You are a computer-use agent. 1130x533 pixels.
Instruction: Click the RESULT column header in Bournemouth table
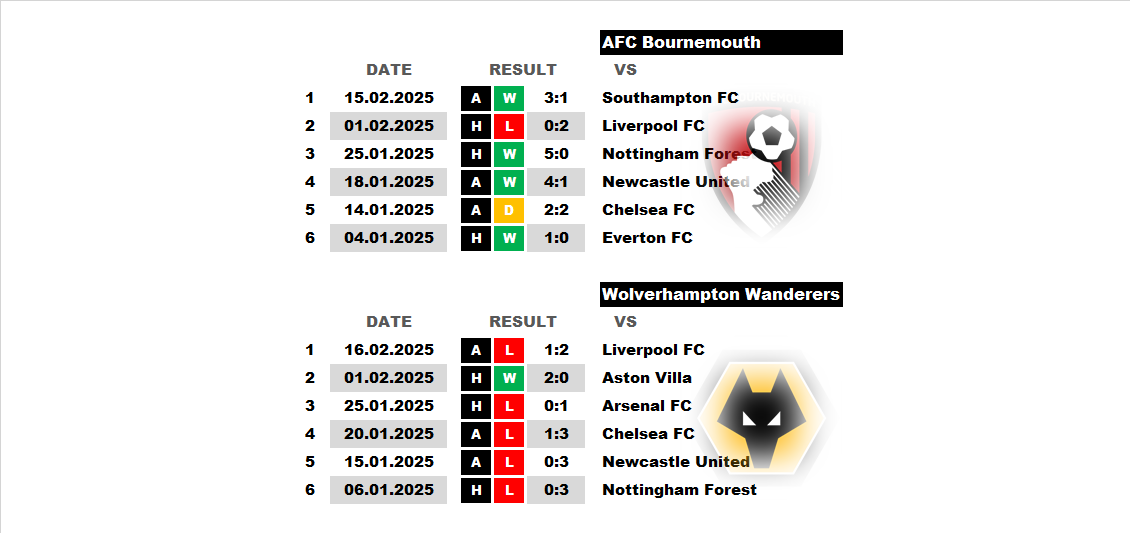[x=522, y=70]
